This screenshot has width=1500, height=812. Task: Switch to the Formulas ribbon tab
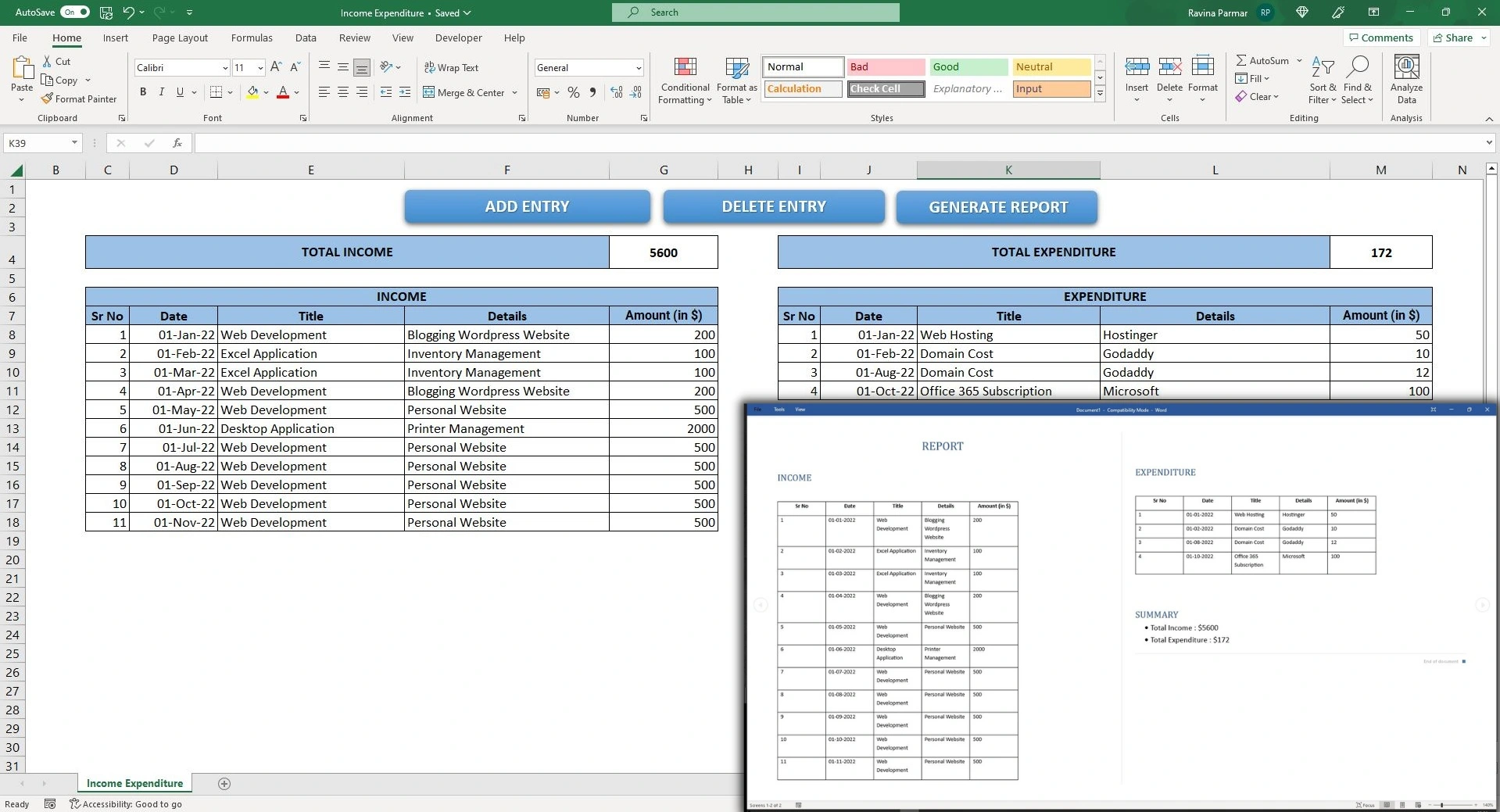pos(251,38)
